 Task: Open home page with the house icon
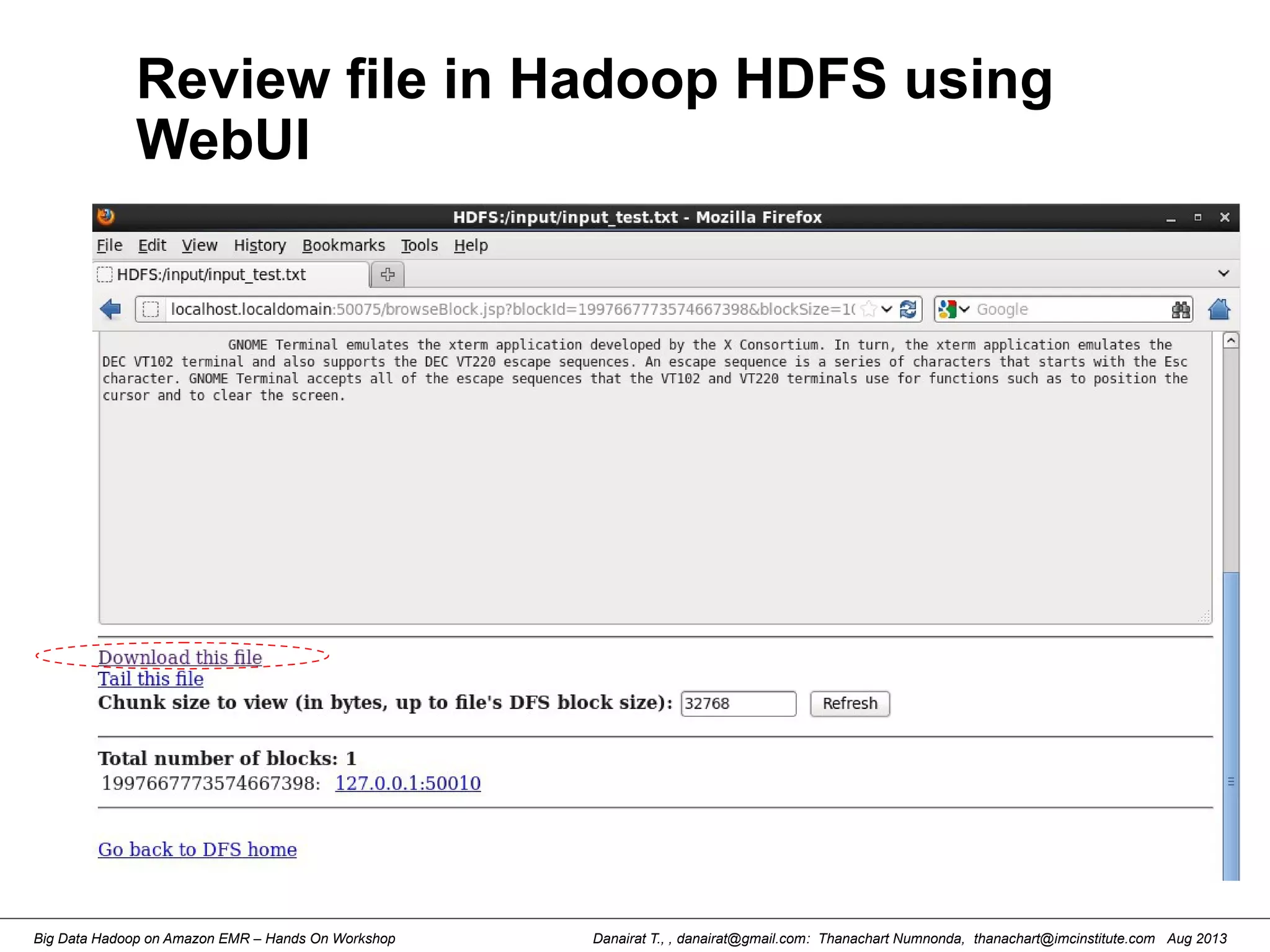click(x=1219, y=309)
